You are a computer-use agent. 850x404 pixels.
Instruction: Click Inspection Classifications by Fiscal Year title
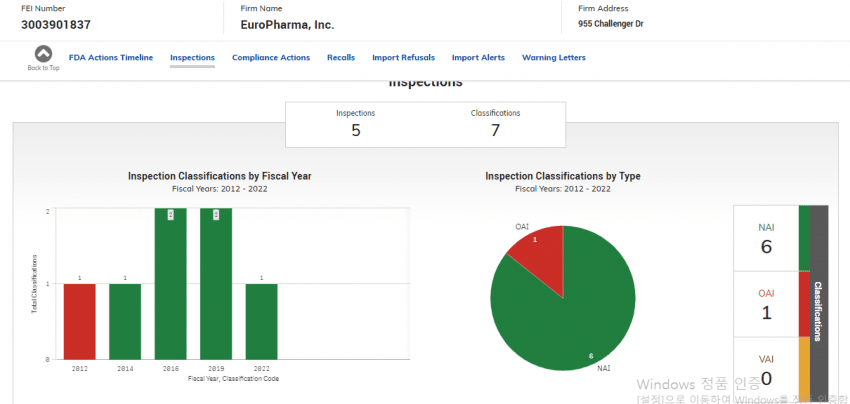coord(220,176)
